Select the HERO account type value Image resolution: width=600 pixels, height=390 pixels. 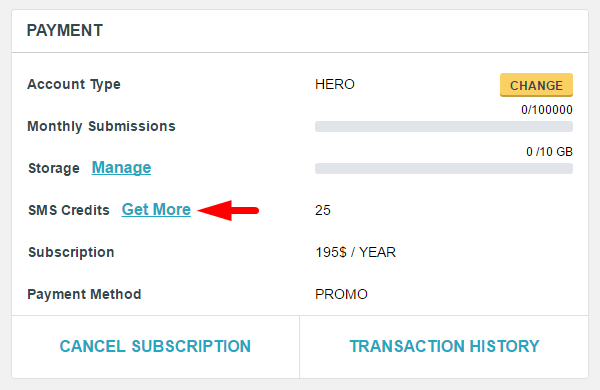[335, 84]
